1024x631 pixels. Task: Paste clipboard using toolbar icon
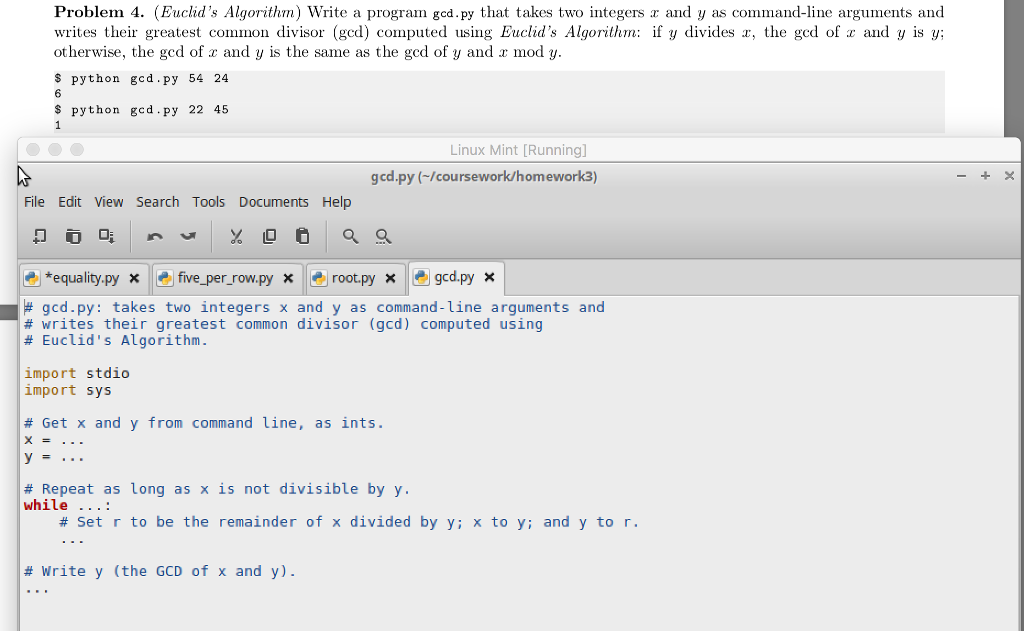tap(302, 236)
